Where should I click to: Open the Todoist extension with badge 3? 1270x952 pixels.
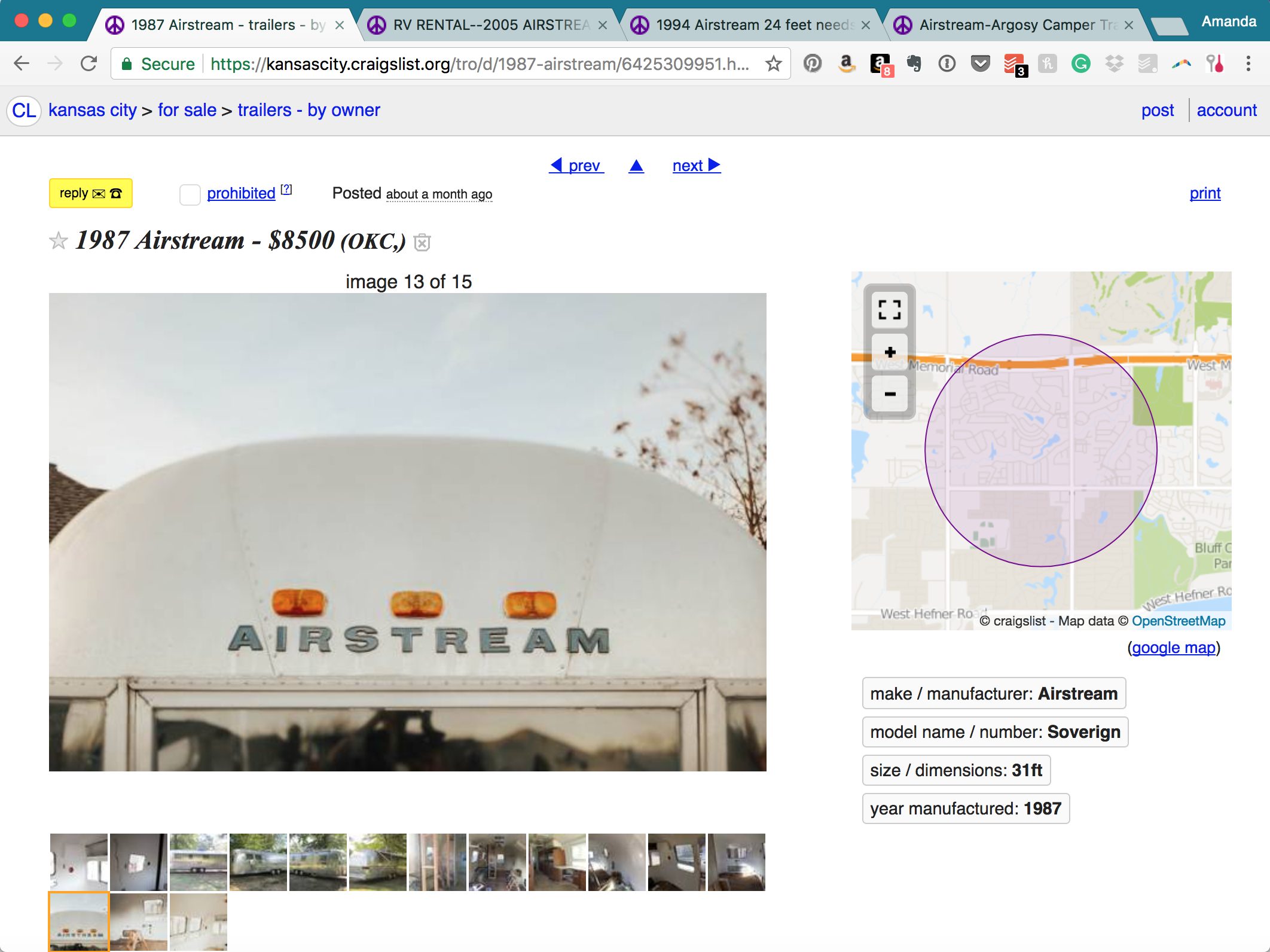pos(1015,65)
